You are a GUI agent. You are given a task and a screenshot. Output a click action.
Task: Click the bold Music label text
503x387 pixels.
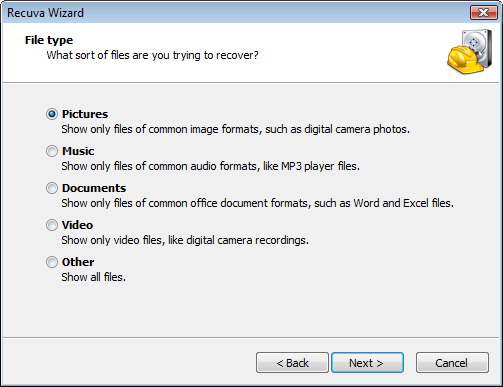(x=78, y=151)
